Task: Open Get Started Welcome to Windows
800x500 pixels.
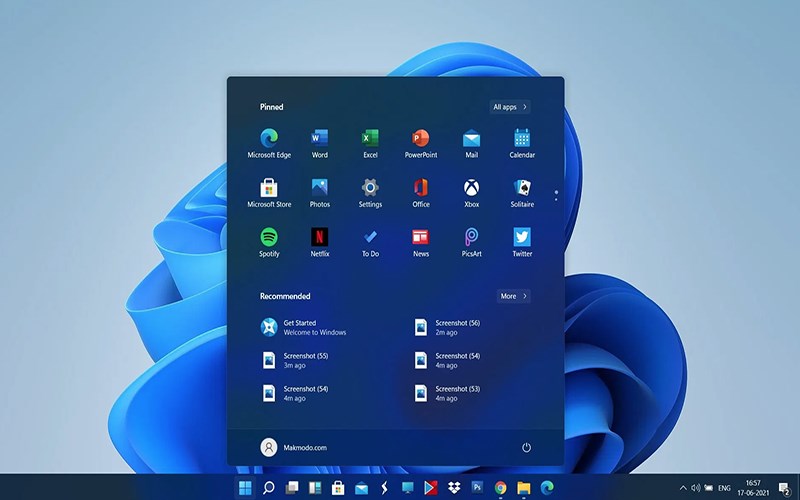Action: click(x=304, y=327)
